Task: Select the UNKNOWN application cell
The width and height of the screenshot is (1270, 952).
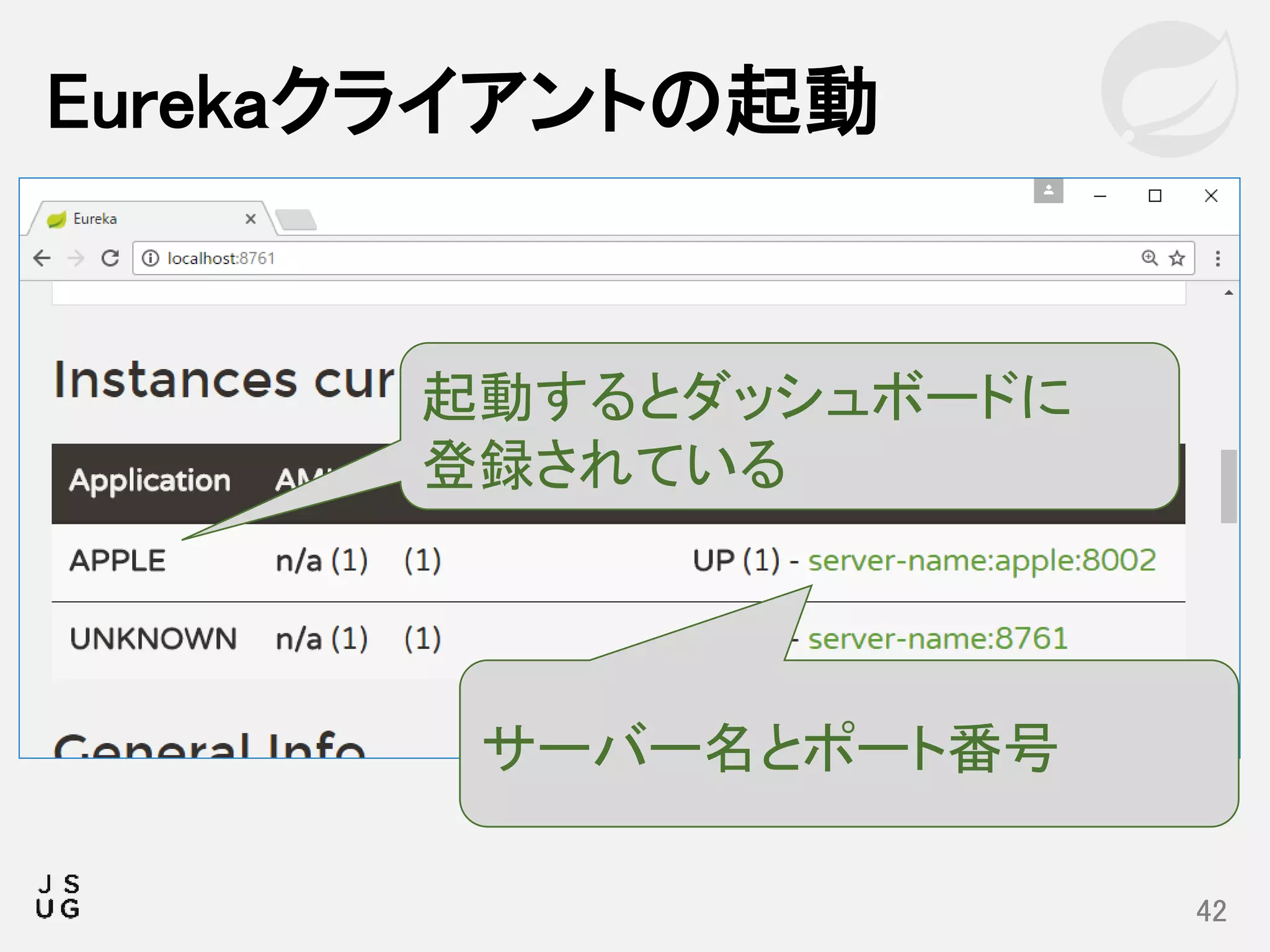Action: tap(153, 639)
